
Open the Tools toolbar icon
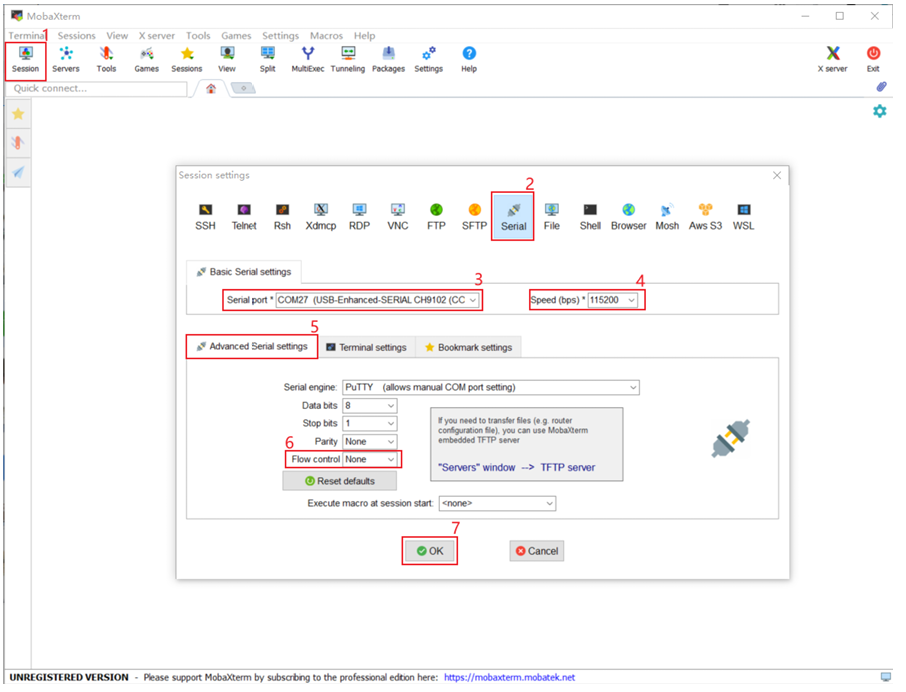[106, 60]
